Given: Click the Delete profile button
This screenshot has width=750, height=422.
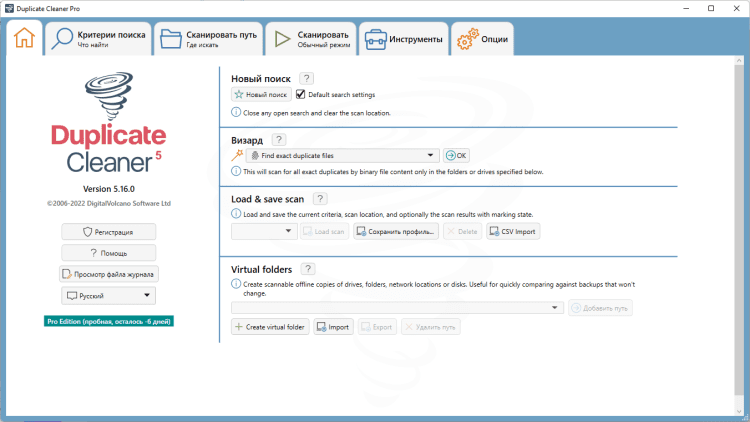Looking at the screenshot, I should 462,232.
